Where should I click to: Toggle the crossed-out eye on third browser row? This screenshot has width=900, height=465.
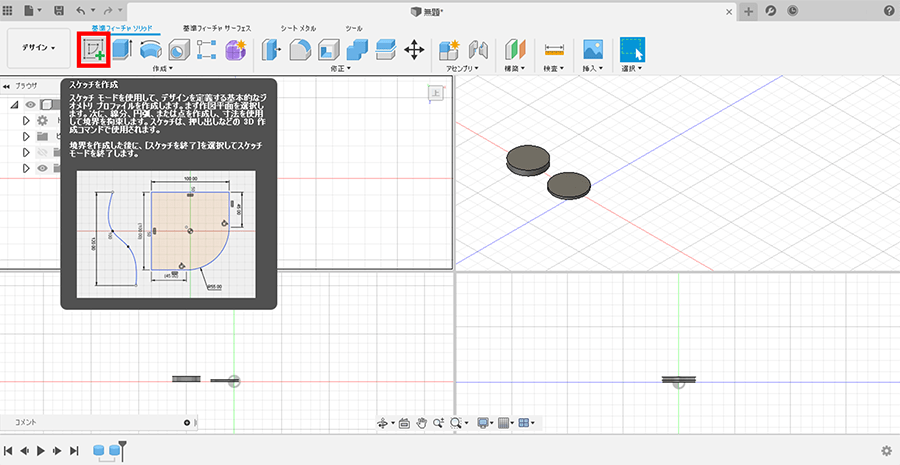[x=42, y=152]
